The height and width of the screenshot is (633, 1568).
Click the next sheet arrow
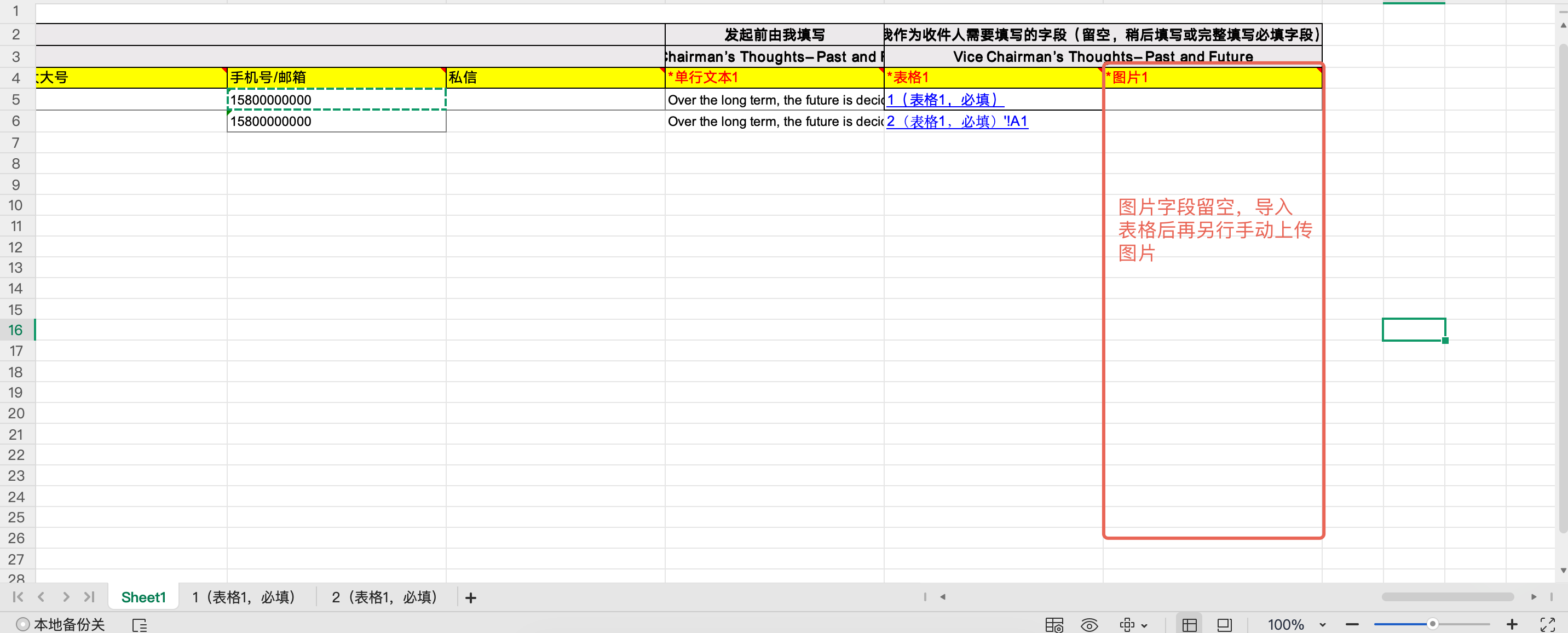66,597
